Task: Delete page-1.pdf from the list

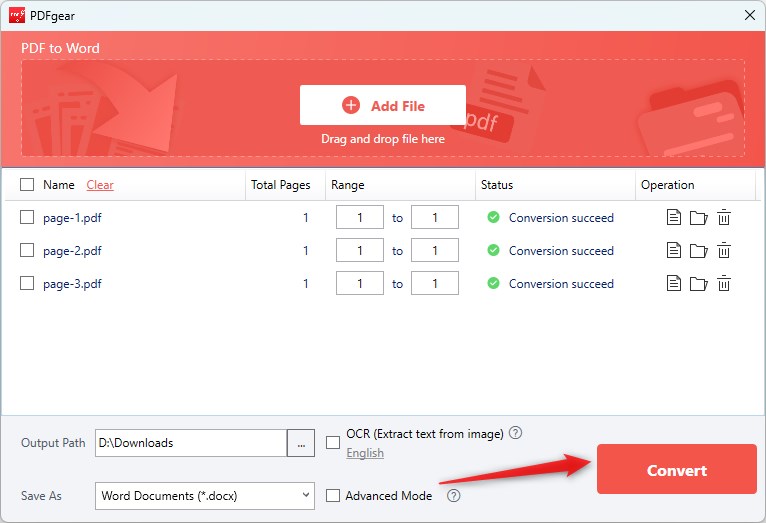Action: pyautogui.click(x=723, y=217)
